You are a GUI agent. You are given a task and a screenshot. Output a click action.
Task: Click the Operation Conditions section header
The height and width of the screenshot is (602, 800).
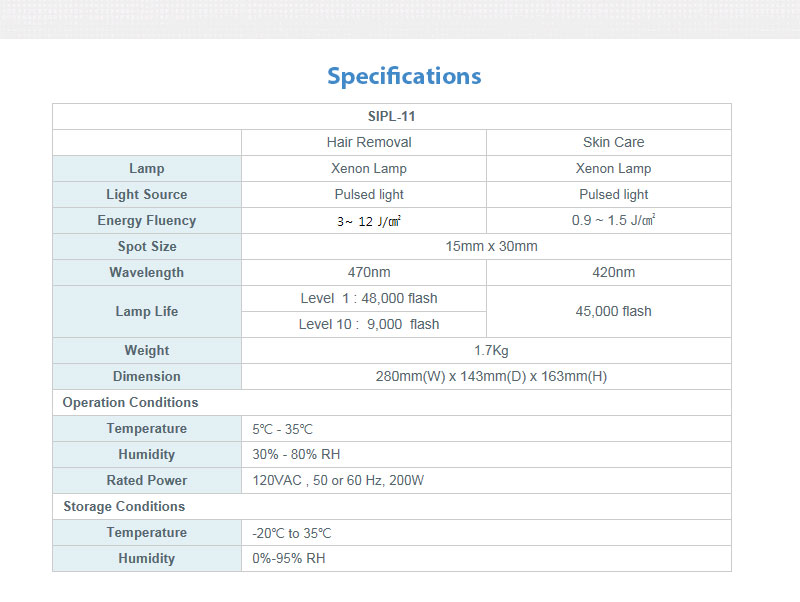pyautogui.click(x=131, y=402)
